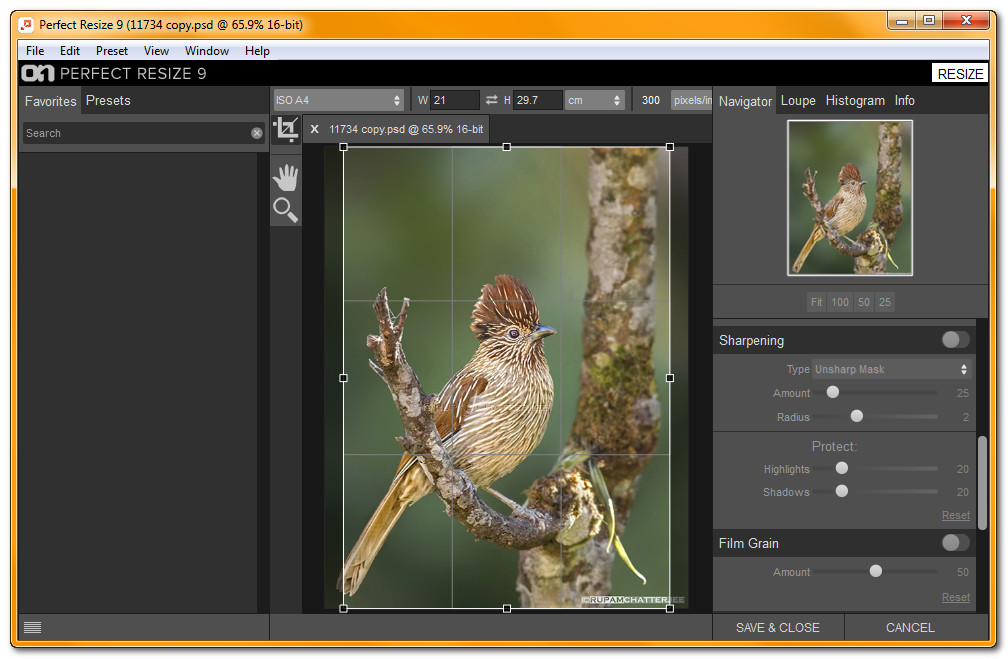Click the Sharpening Amount slider handle
Screen dimensions: 1008x659
pos(832,392)
